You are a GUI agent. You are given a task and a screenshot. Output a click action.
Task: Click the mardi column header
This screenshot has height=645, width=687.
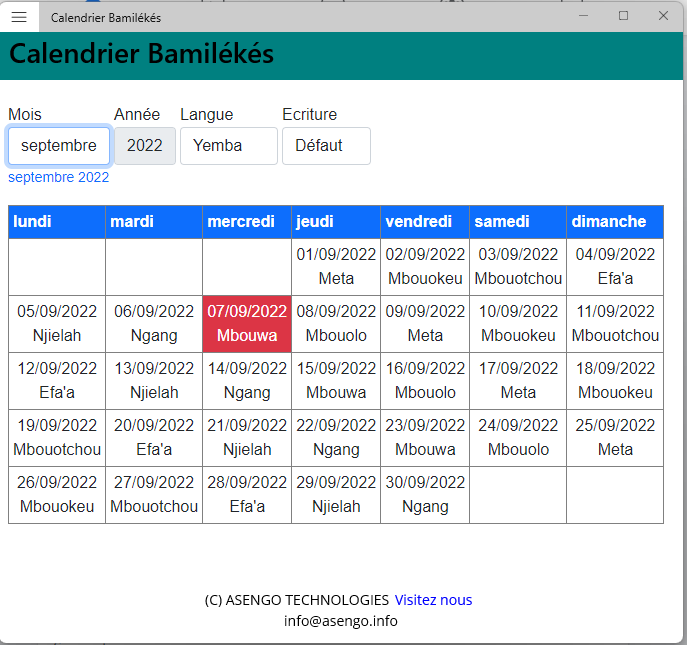tap(154, 222)
